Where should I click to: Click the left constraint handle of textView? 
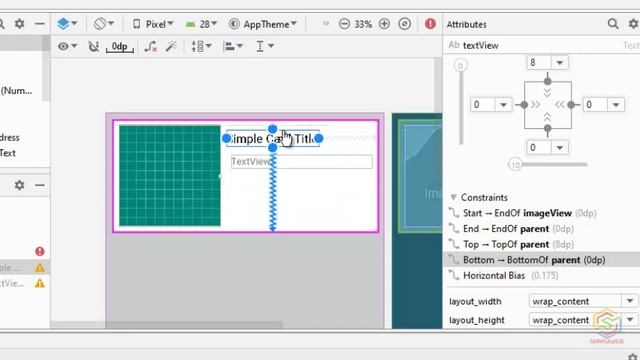226,139
